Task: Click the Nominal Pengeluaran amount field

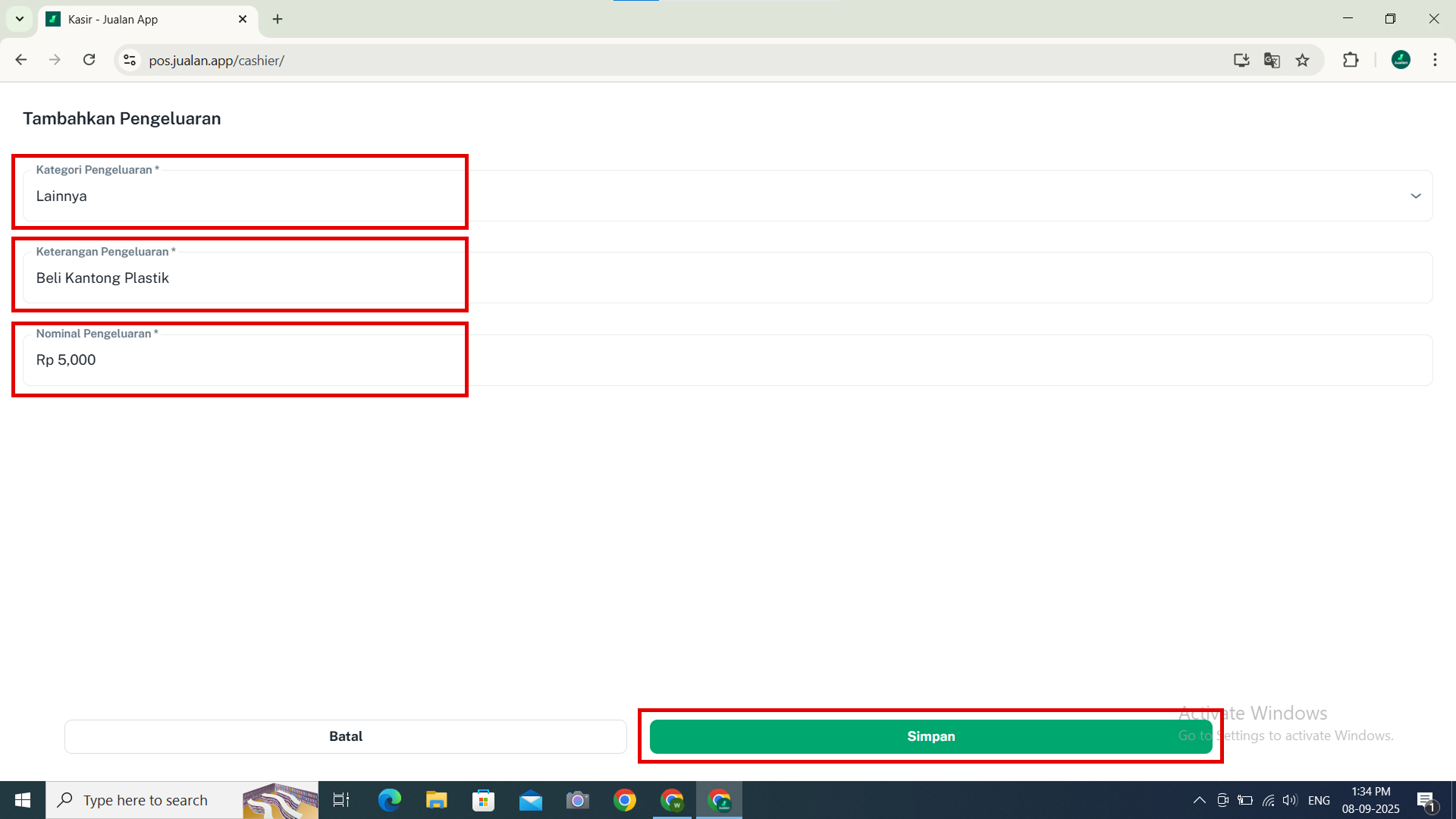Action: (726, 360)
